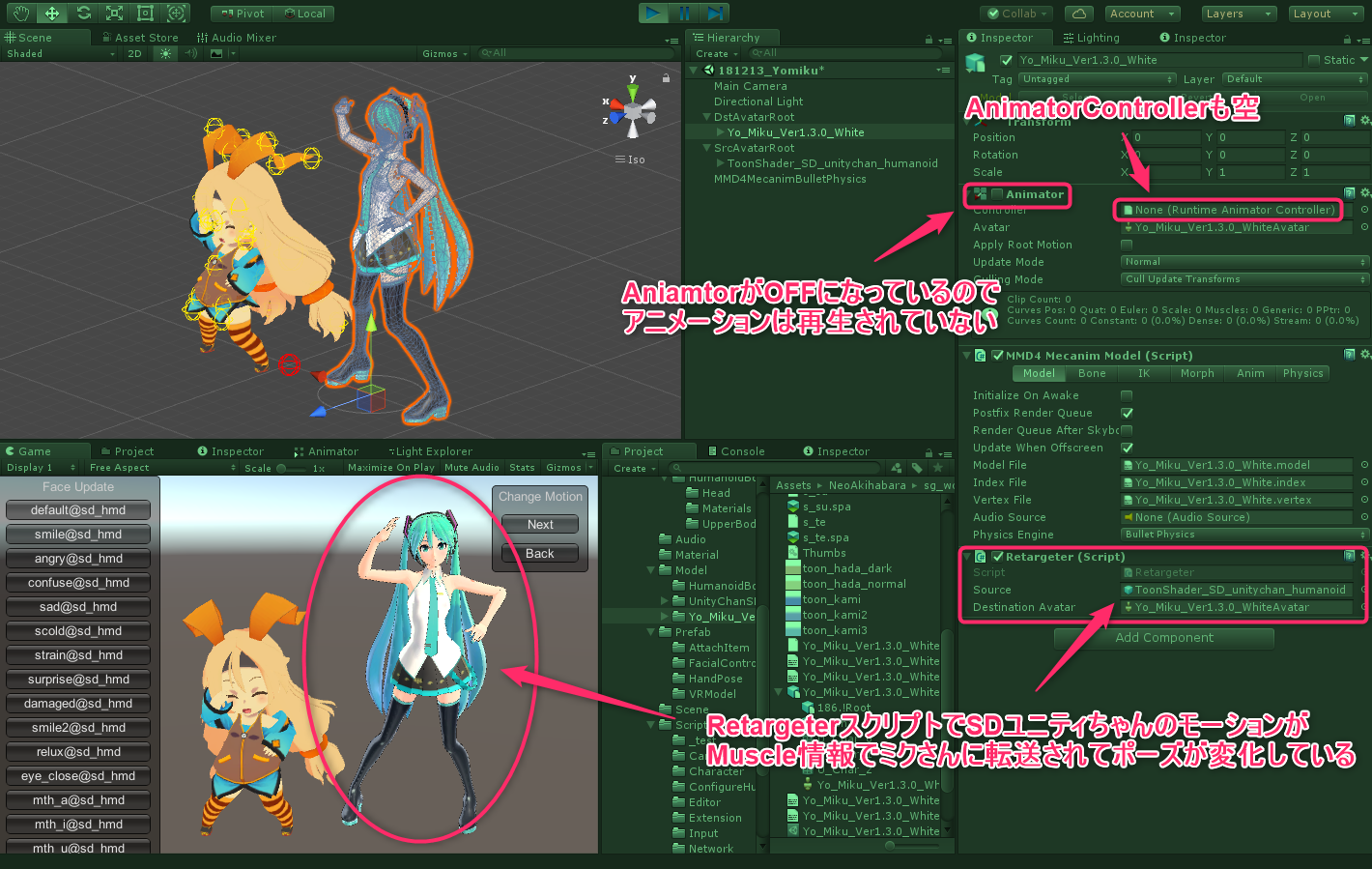Expand SrcAvatarRoot in the Hierarchy
This screenshot has width=1372, height=869.
coord(707,147)
